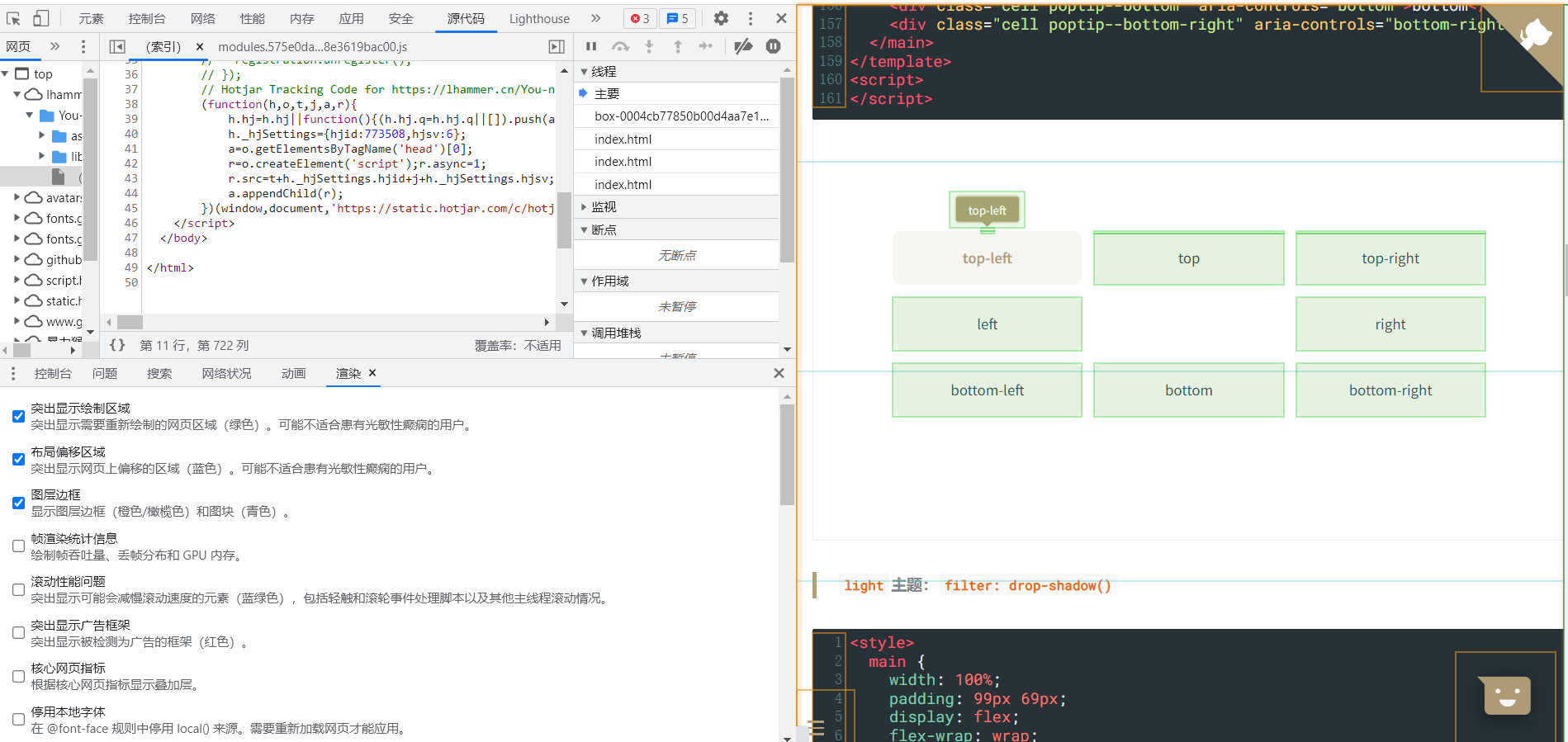Image resolution: width=1568 pixels, height=742 pixels.
Task: Enable the 帧渲染统计信息 checkbox
Action: [18, 546]
